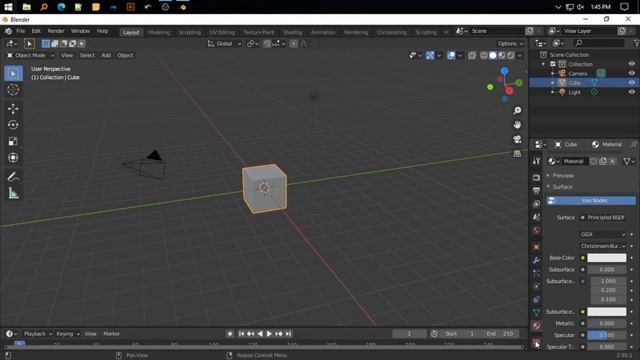The width and height of the screenshot is (640, 360).
Task: Open the Scene properties tab
Action: (x=536, y=217)
